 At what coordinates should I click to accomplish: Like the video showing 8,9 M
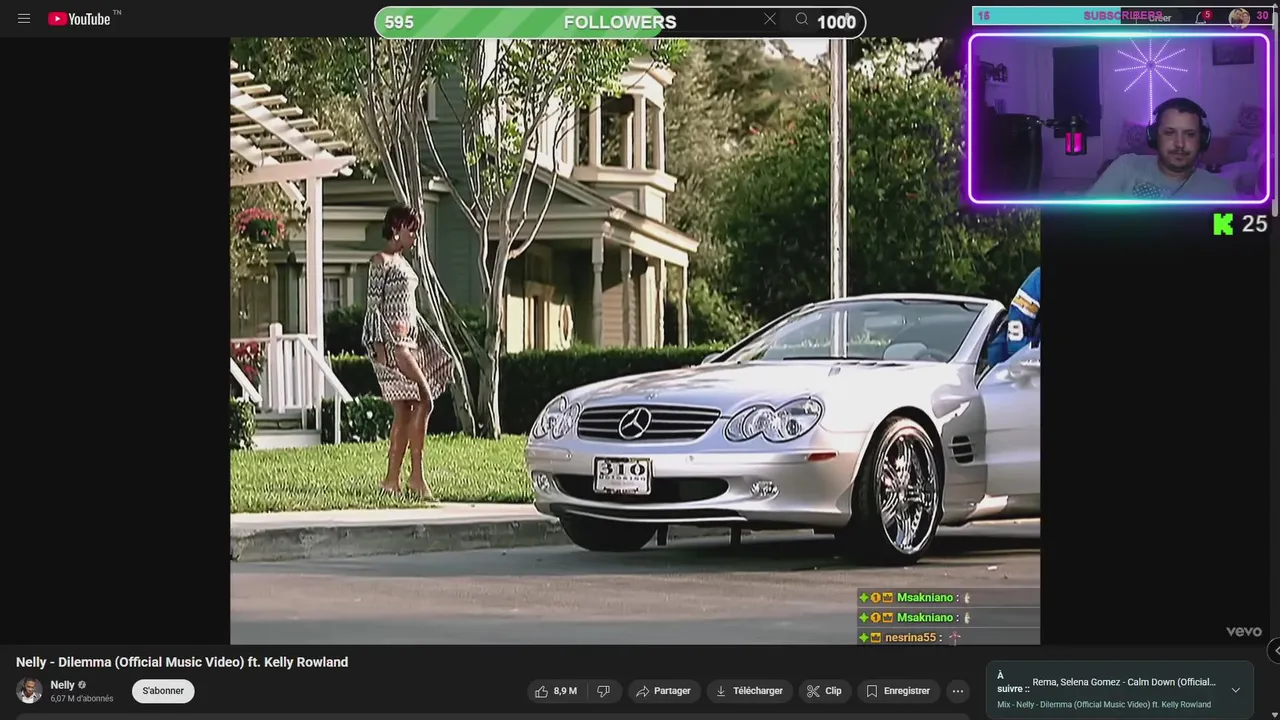pyautogui.click(x=555, y=691)
